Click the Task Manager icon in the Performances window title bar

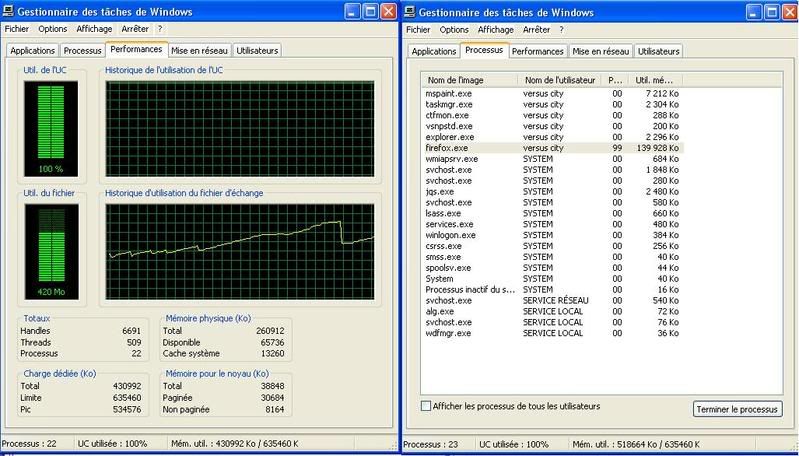click(9, 11)
